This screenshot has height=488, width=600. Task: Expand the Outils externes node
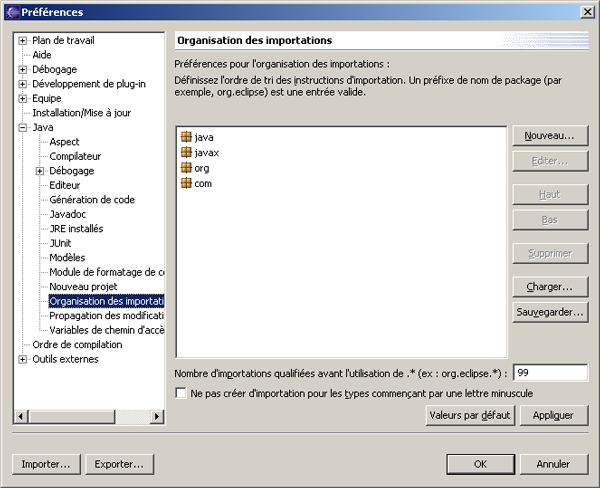tap(23, 359)
